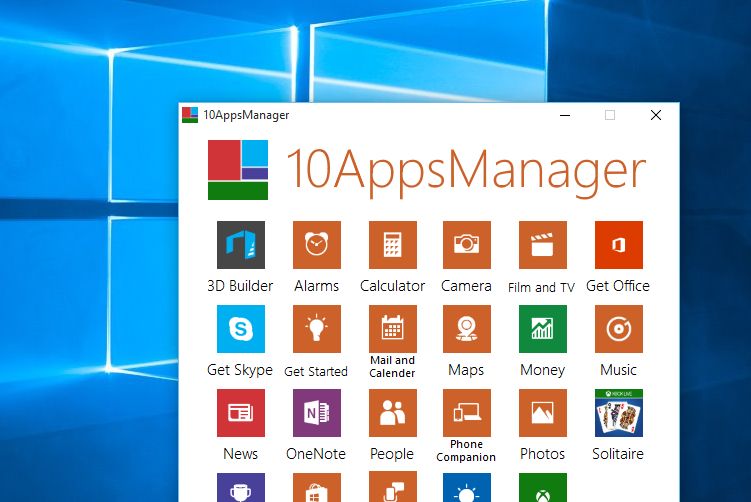This screenshot has width=751, height=502.
Task: Click the Maps label text
Action: click(x=466, y=370)
